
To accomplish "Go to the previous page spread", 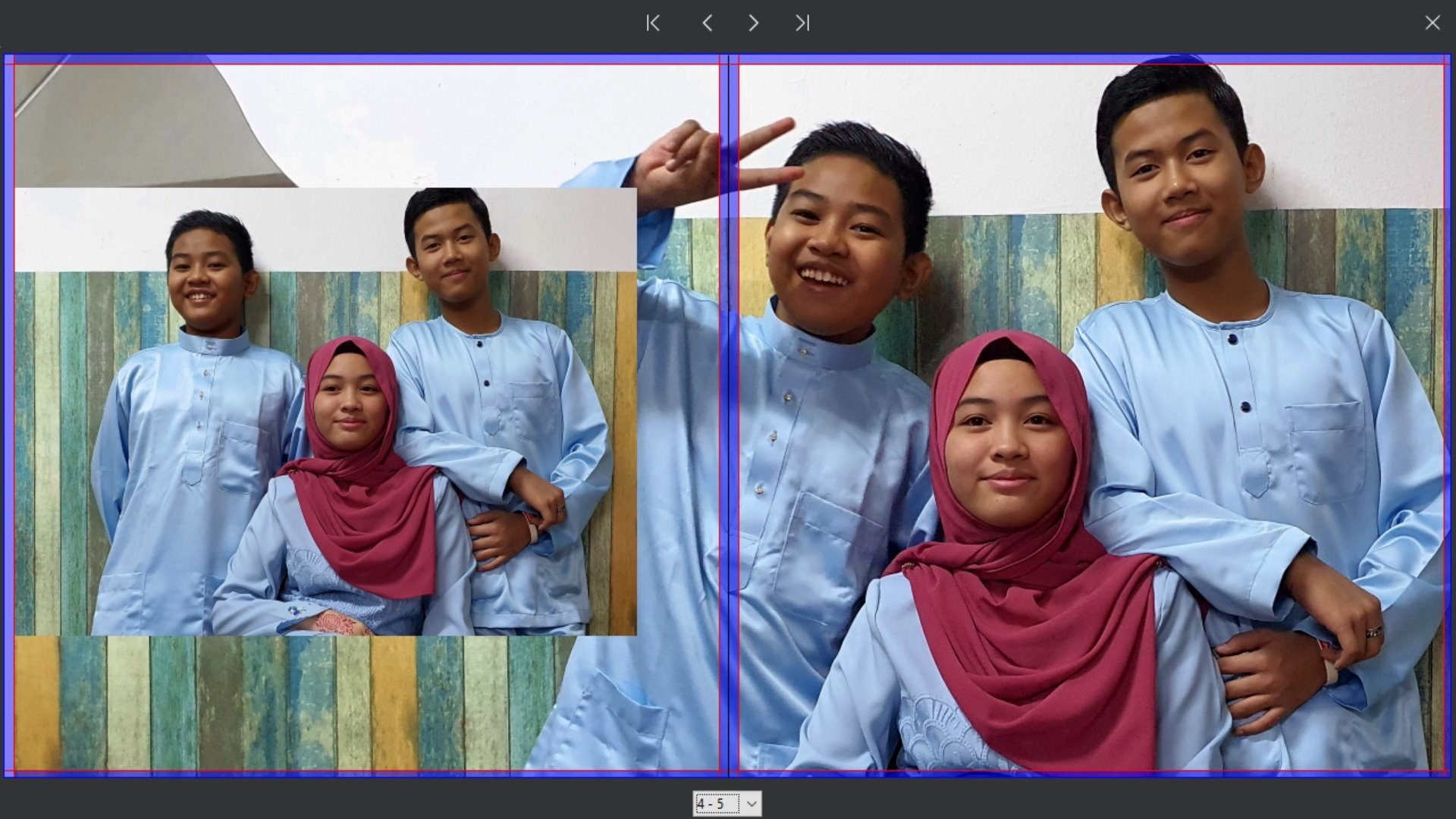I will click(x=707, y=24).
